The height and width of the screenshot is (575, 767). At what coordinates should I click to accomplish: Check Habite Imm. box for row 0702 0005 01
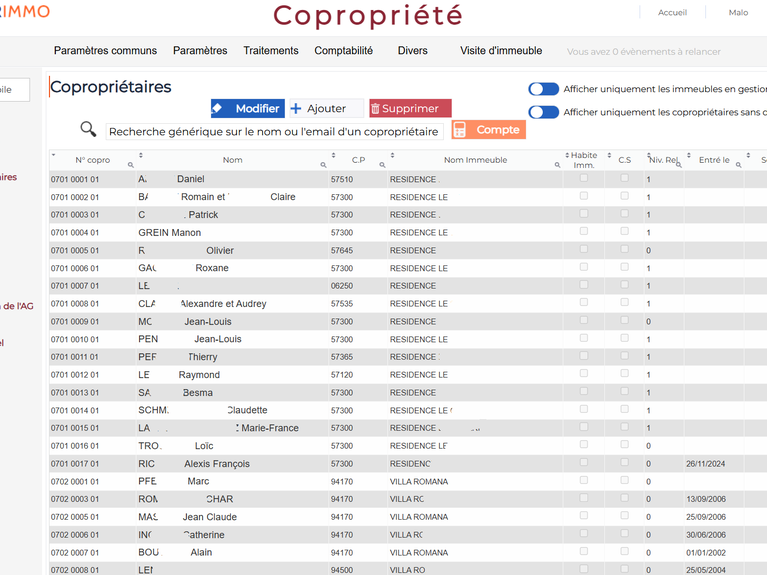584,516
